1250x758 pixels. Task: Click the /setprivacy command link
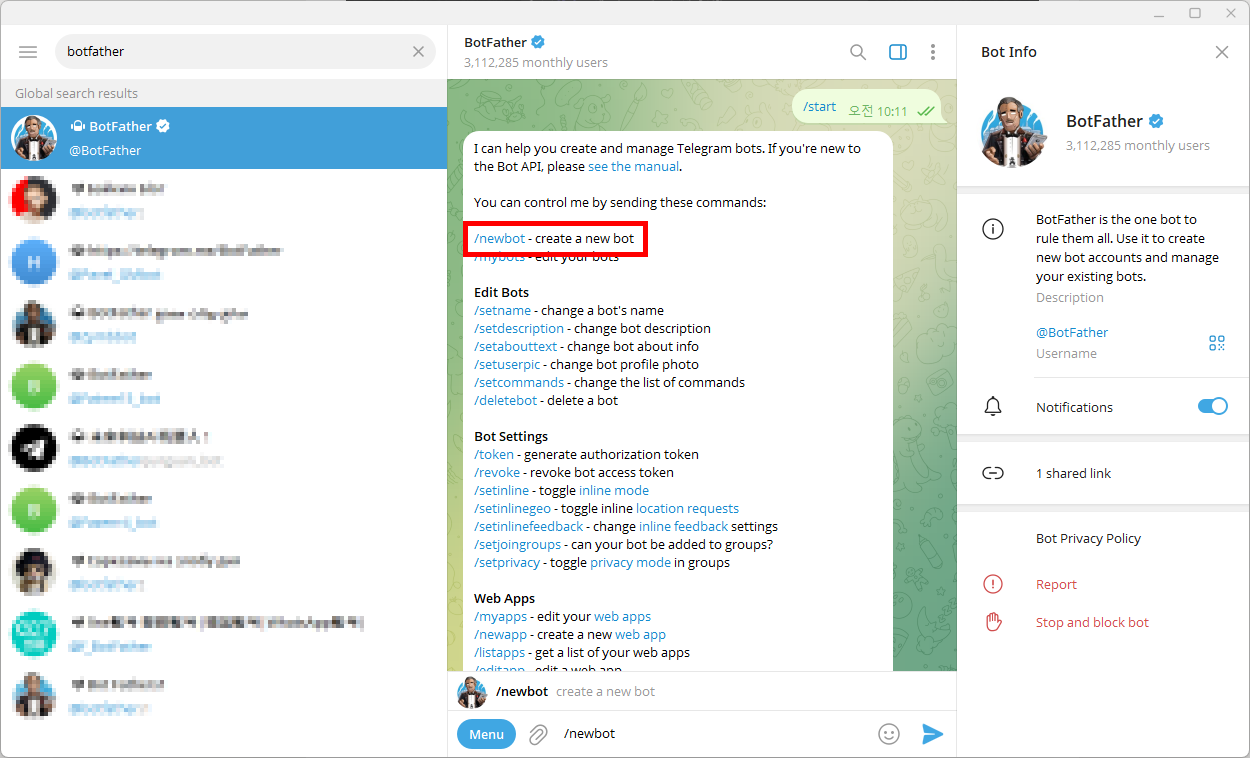tap(508, 562)
